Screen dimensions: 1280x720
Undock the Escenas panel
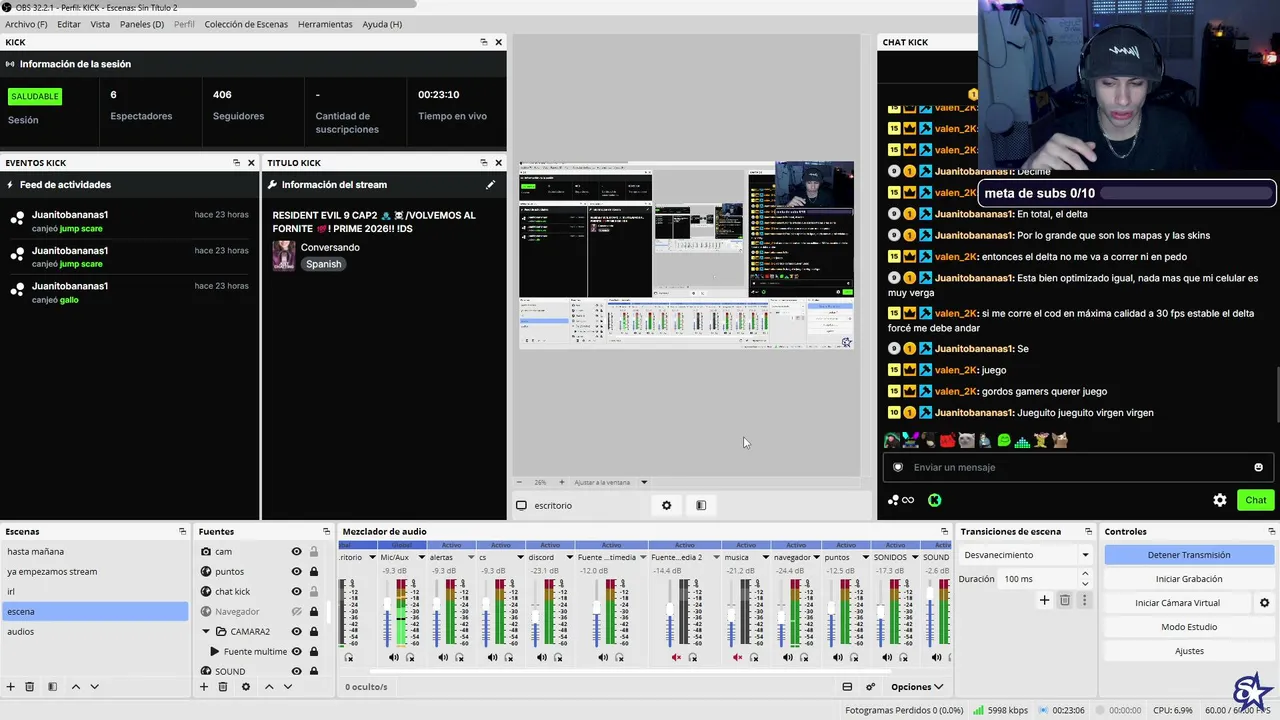[182, 532]
